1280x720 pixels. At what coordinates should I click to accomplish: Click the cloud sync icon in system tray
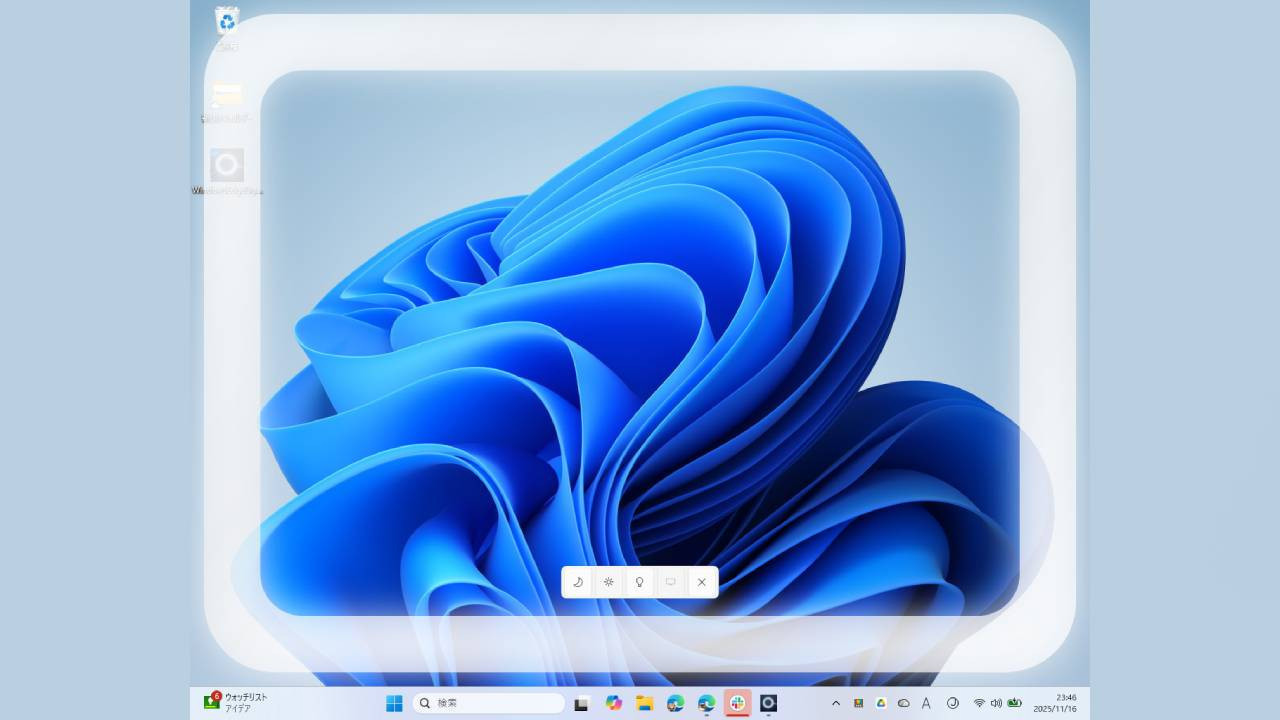click(x=902, y=703)
